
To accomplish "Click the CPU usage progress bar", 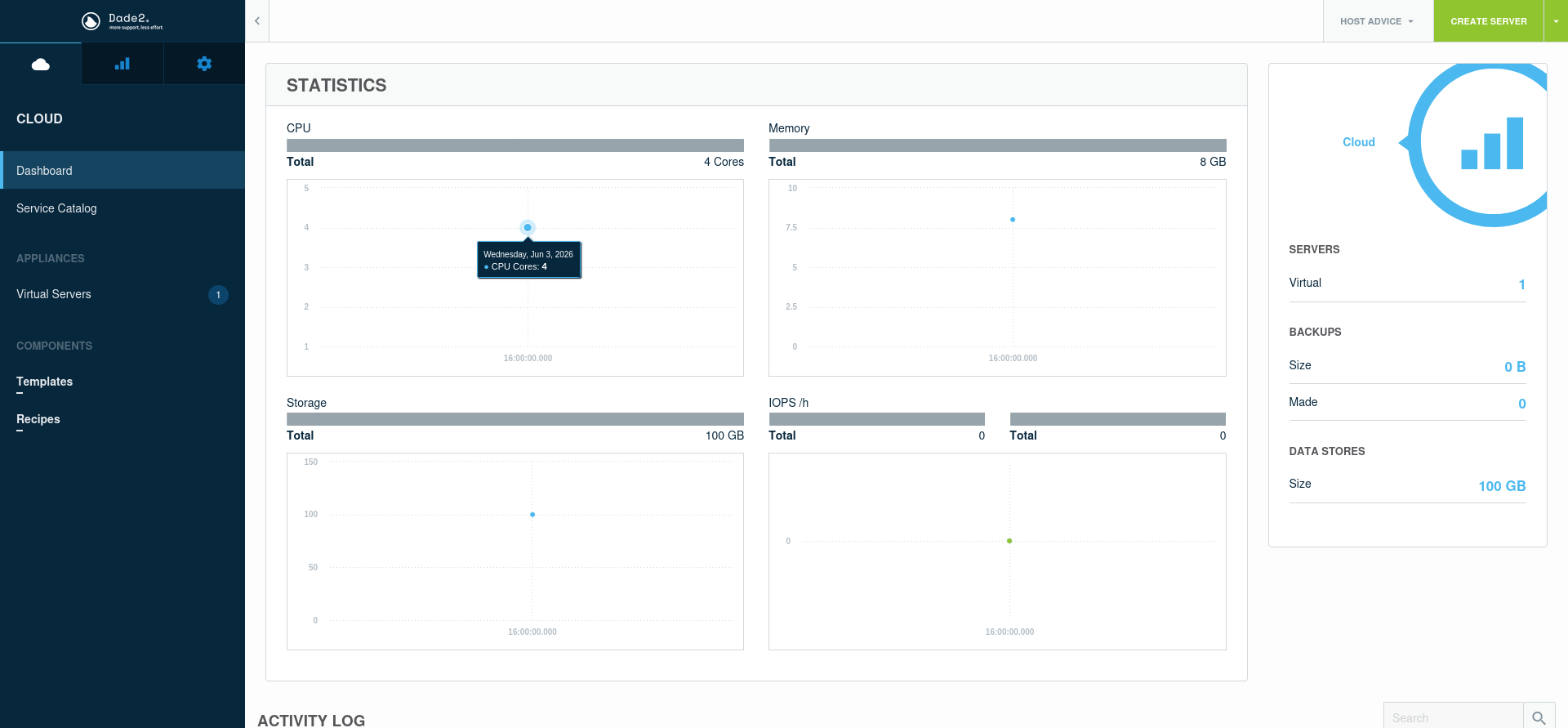I will coord(515,145).
